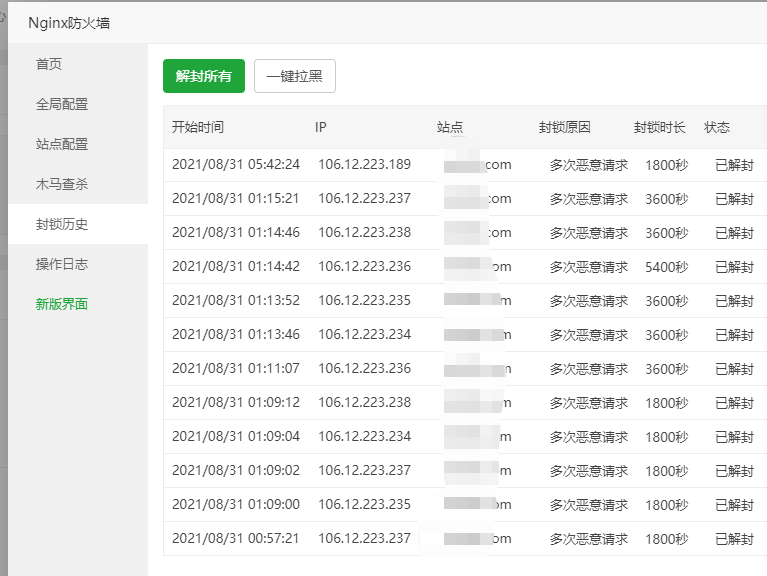Select timestamp 2021/08/31 00:57:21
The width and height of the screenshot is (767, 576).
coord(235,538)
